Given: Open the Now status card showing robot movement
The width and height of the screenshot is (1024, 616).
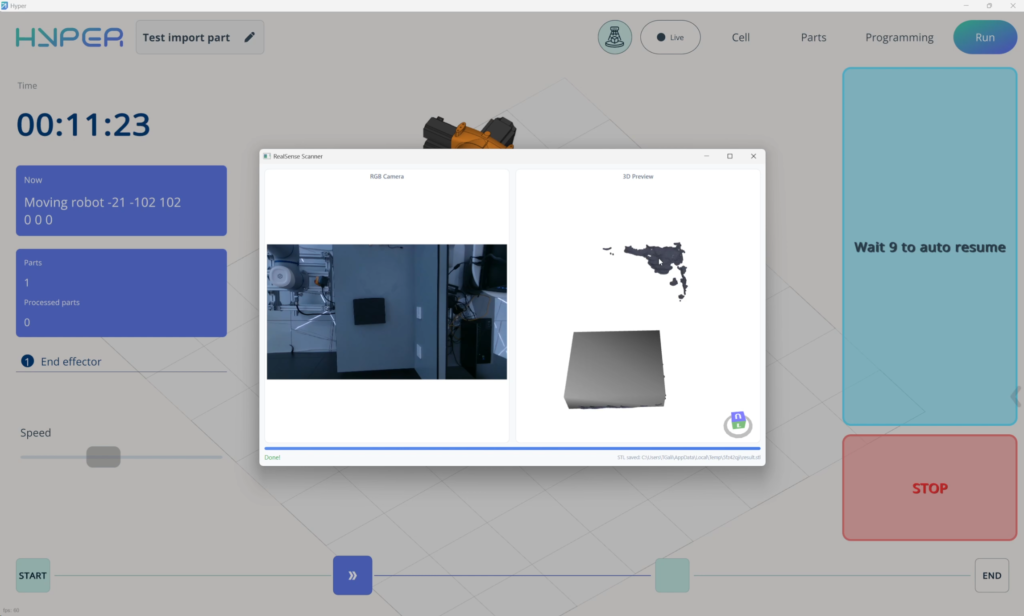Looking at the screenshot, I should [120, 200].
